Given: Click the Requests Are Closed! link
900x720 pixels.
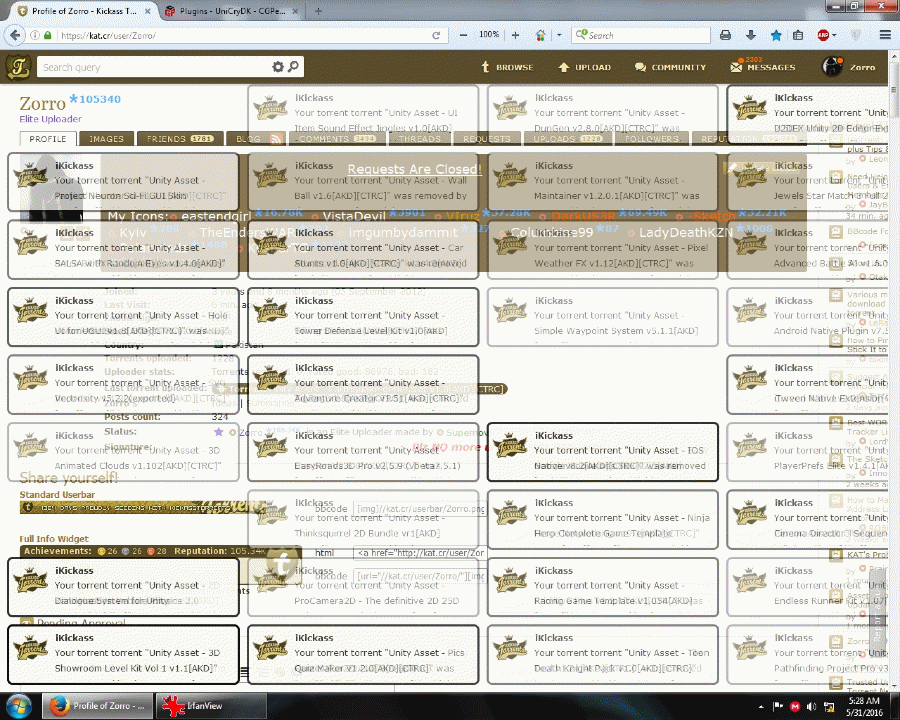Looking at the screenshot, I should [414, 169].
